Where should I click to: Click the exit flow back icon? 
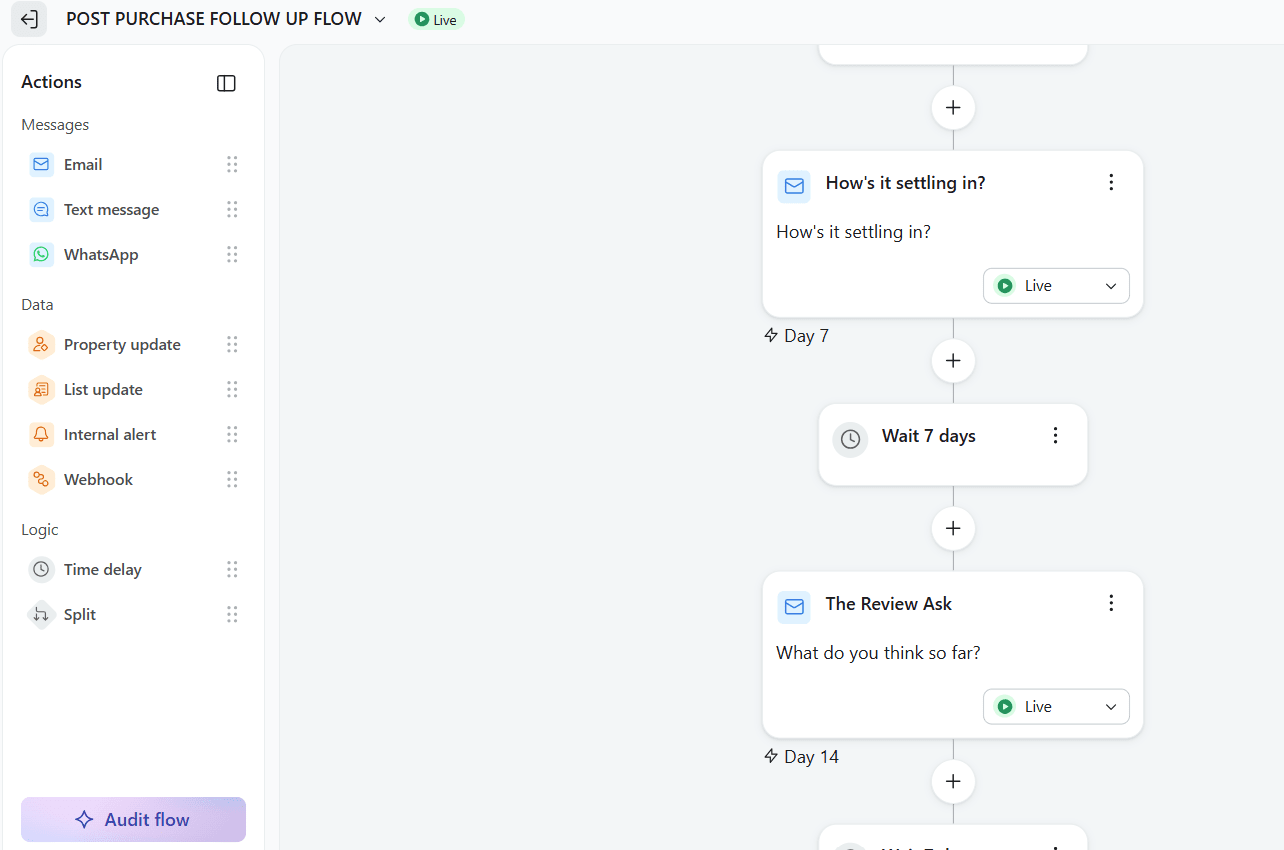tap(29, 19)
